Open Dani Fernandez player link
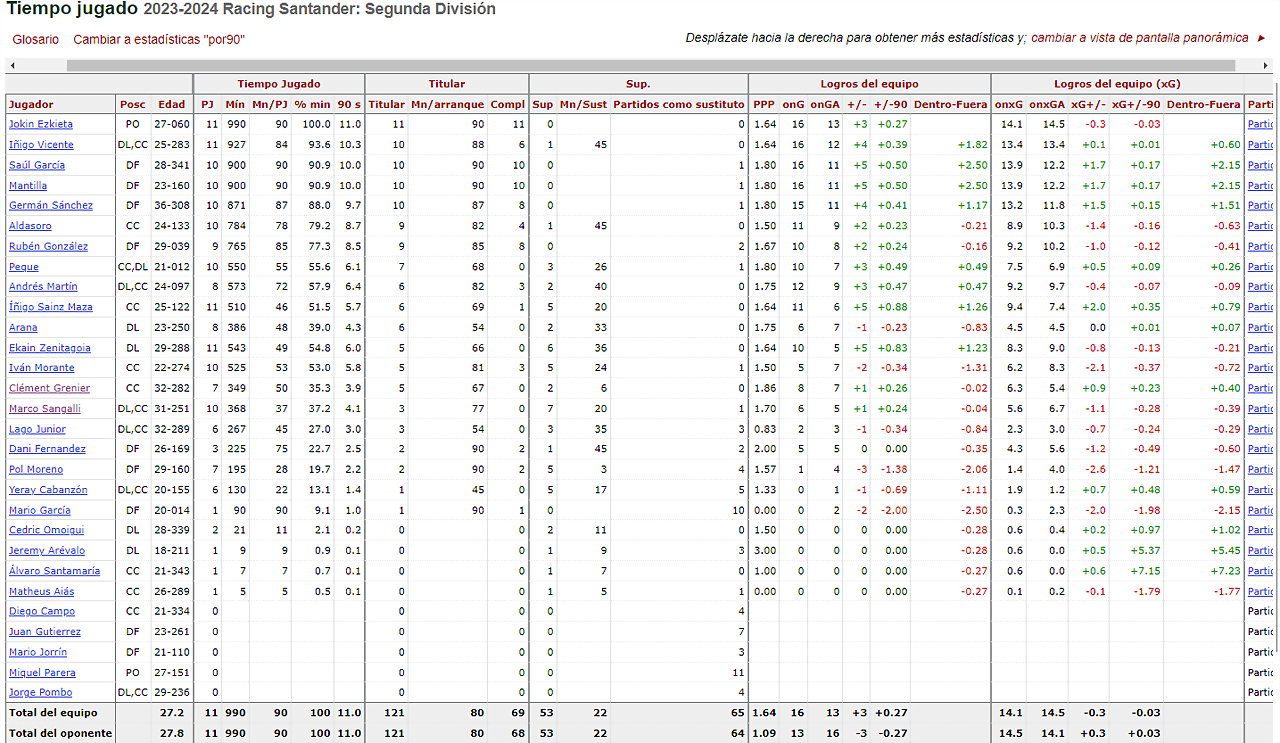This screenshot has height=743, width=1280. pyautogui.click(x=47, y=449)
